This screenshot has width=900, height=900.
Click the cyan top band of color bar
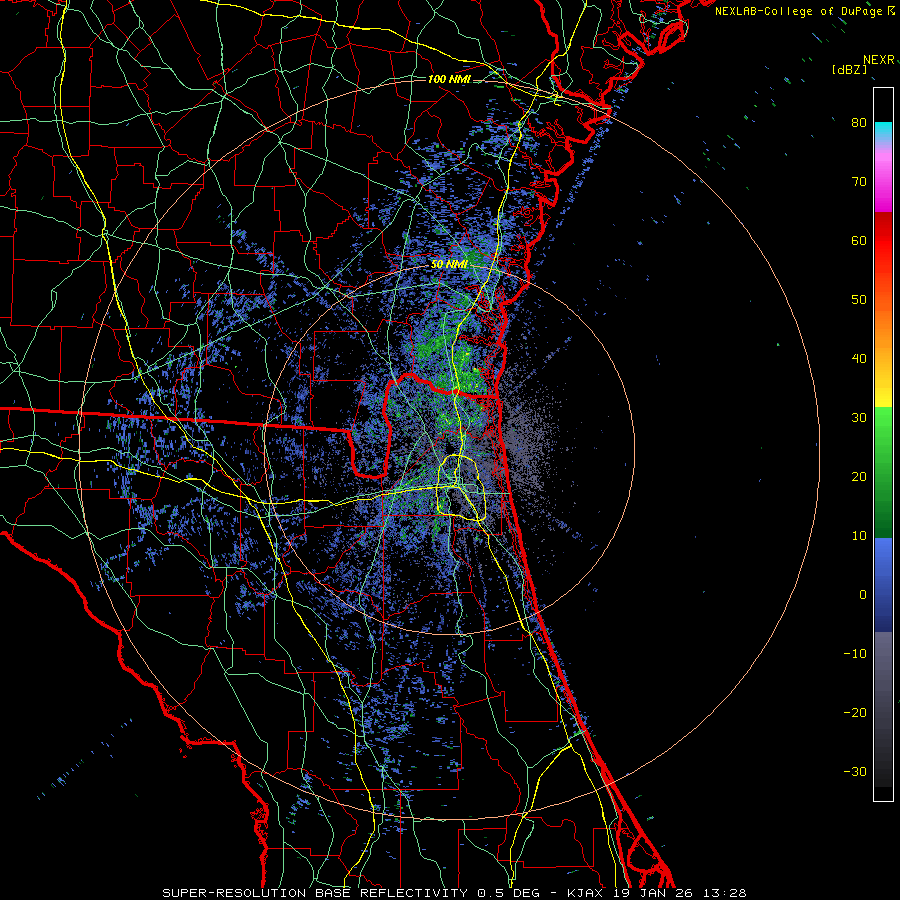[883, 131]
